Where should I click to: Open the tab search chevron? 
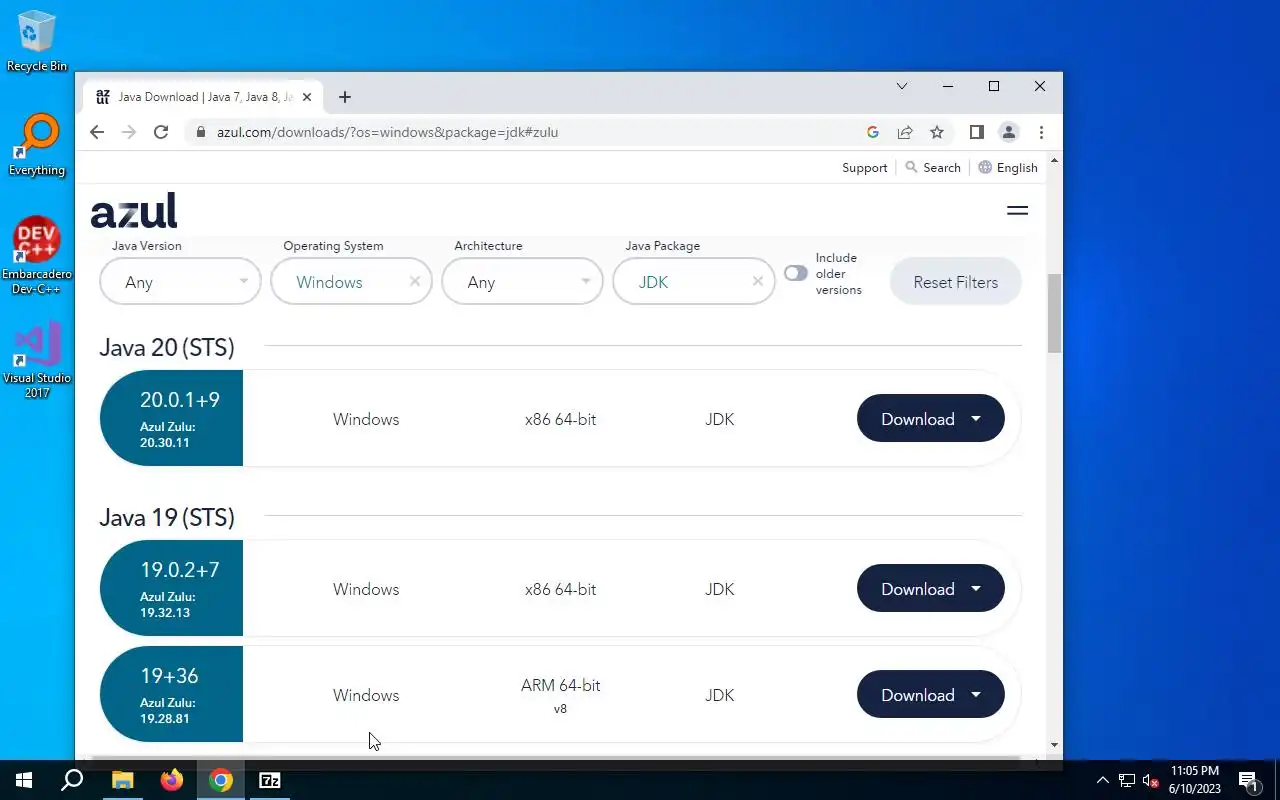pyautogui.click(x=902, y=87)
